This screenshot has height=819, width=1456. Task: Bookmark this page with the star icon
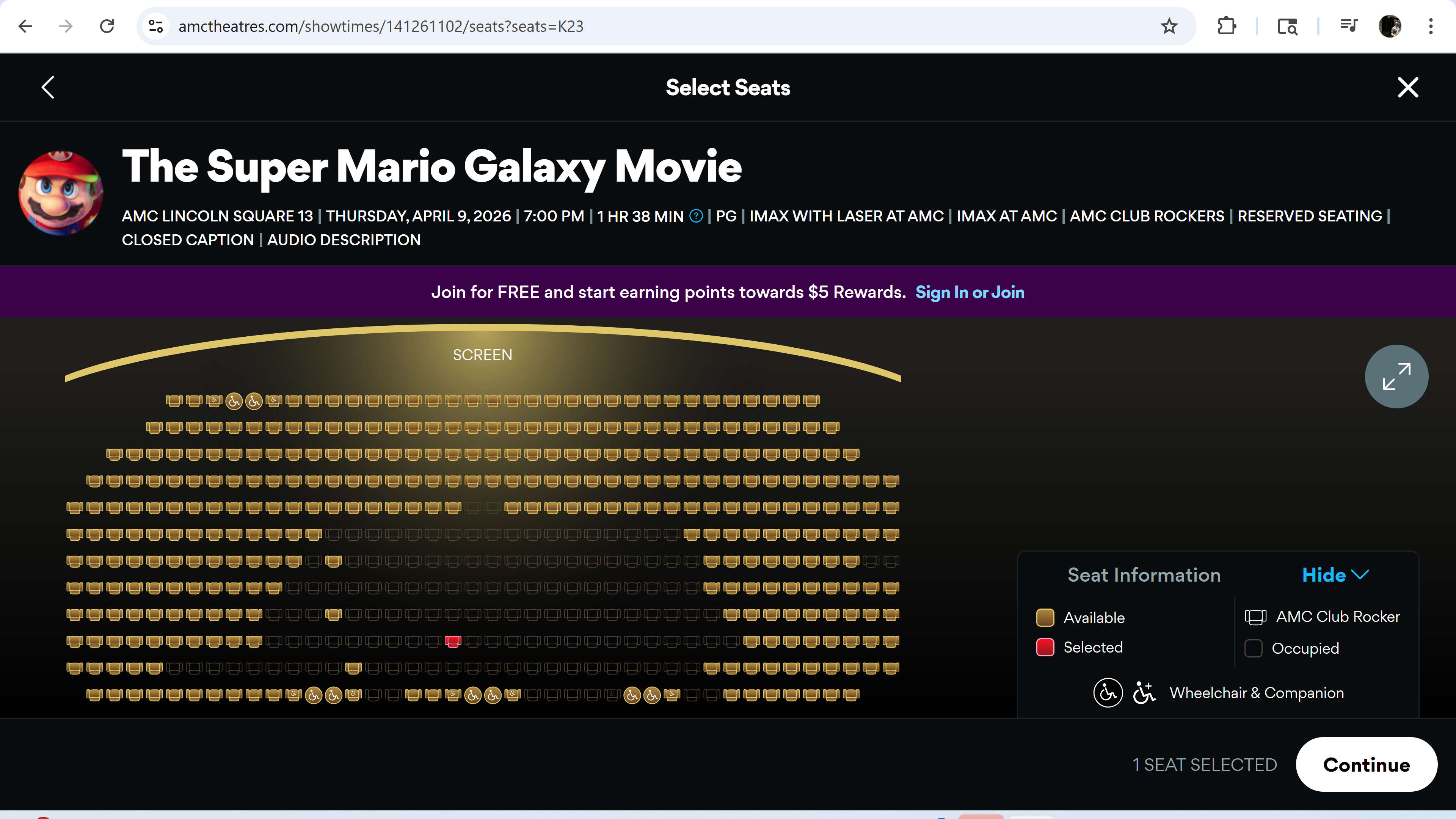1169,26
